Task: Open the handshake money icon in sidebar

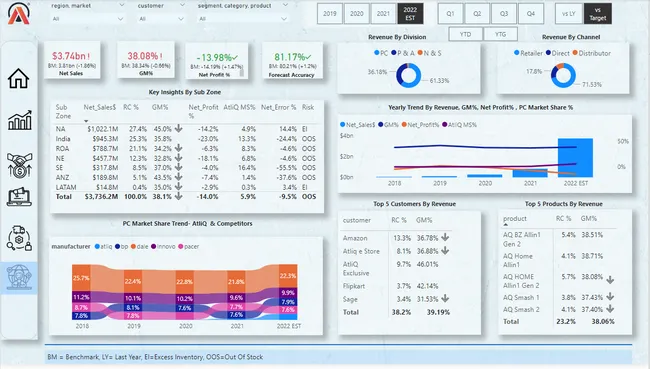Action: click(19, 165)
